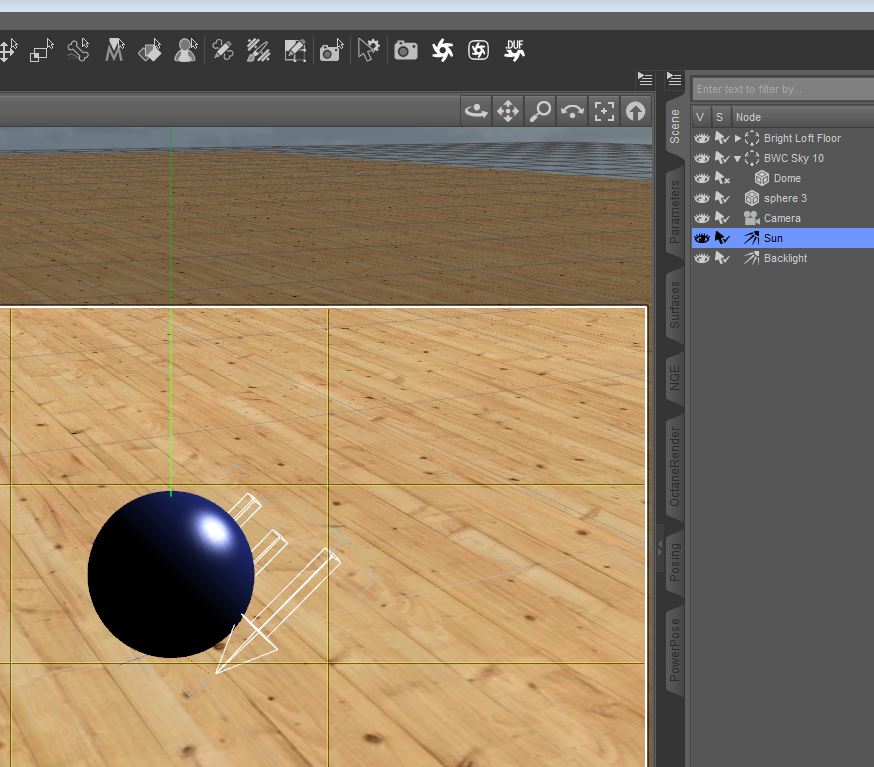874x767 pixels.
Task: Hide the Backlight node
Action: 702,258
